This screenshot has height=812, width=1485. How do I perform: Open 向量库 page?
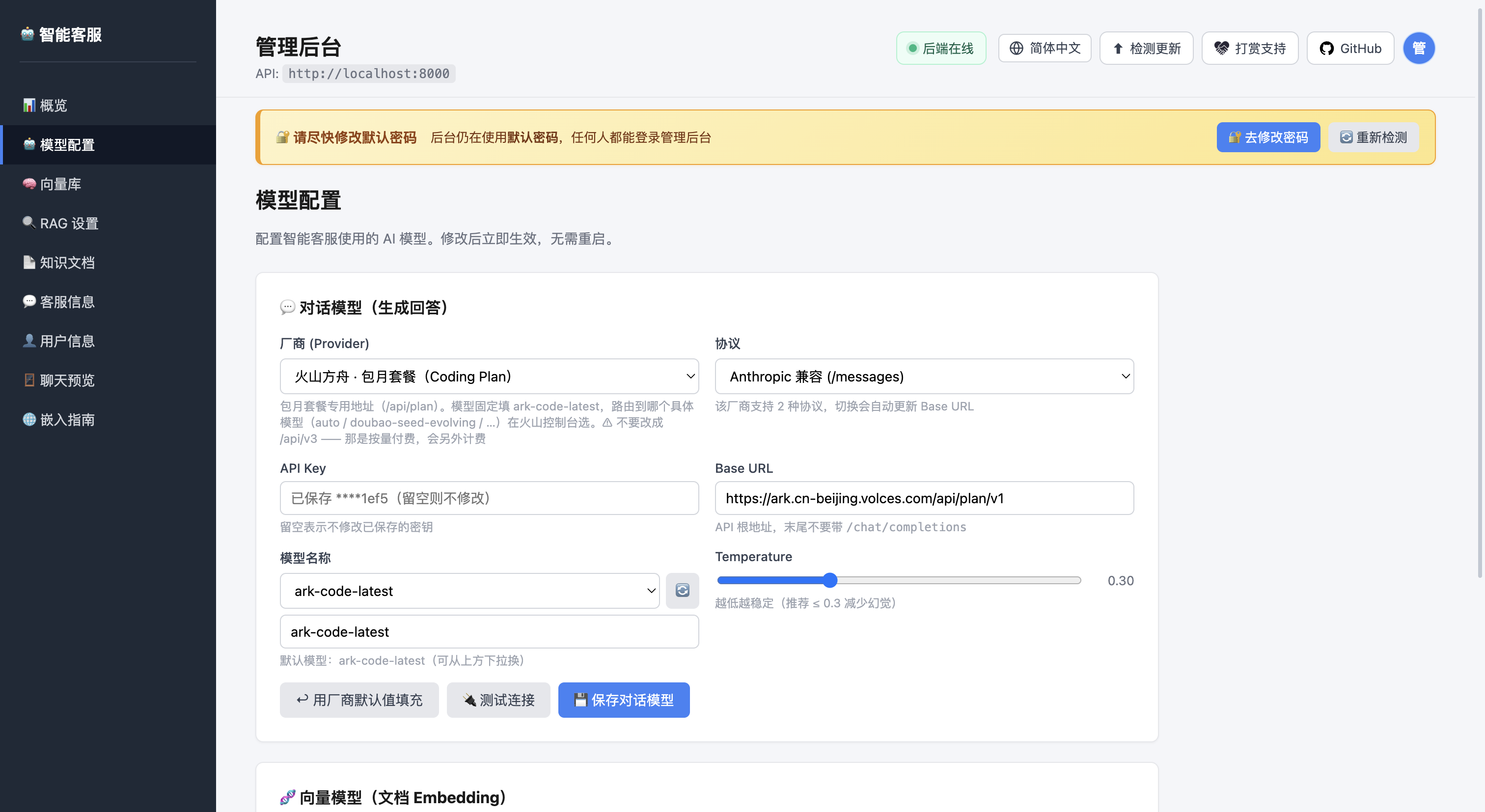pyautogui.click(x=108, y=183)
